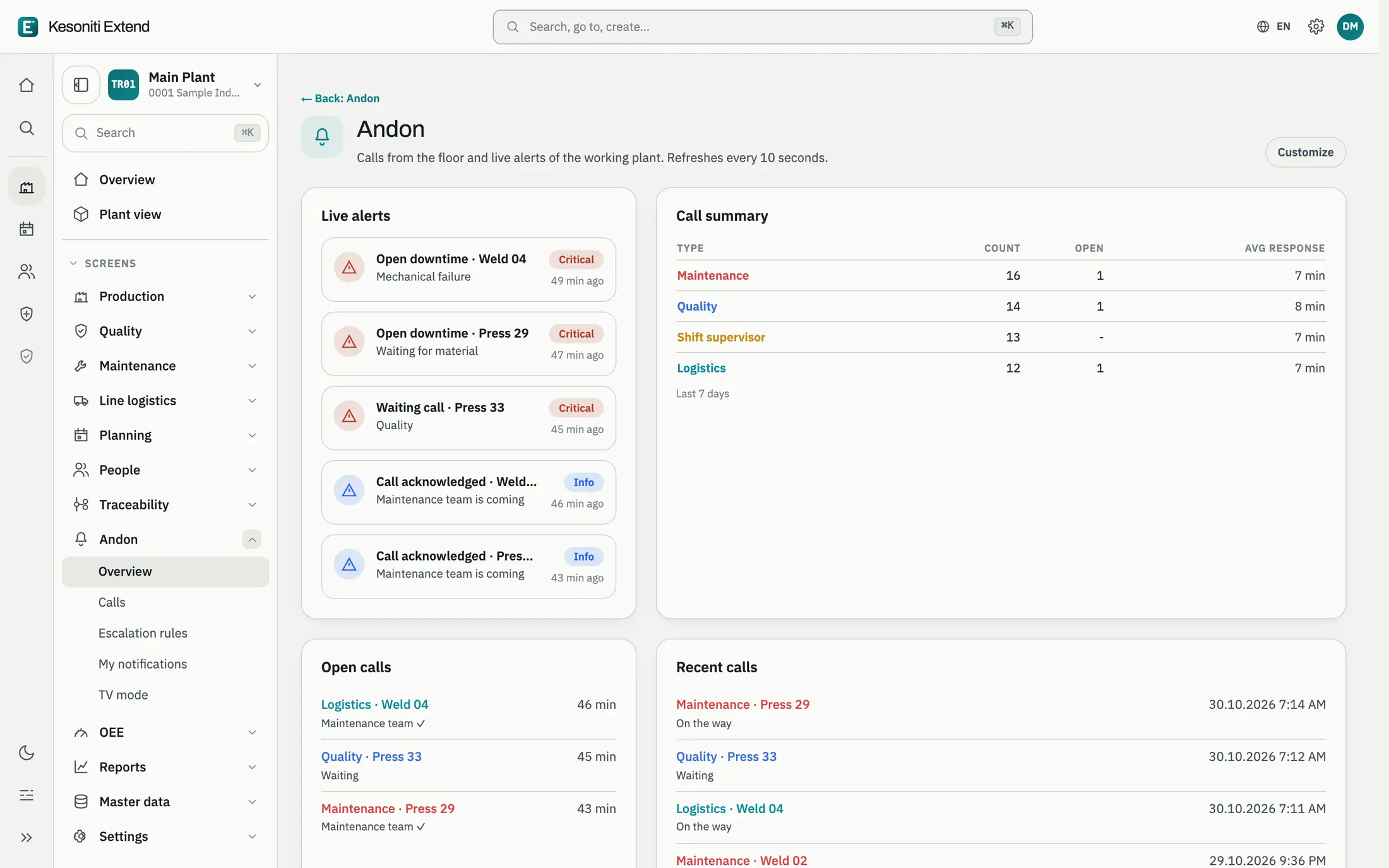Open Escalation rules submenu item
The image size is (1389, 868).
click(x=165, y=633)
